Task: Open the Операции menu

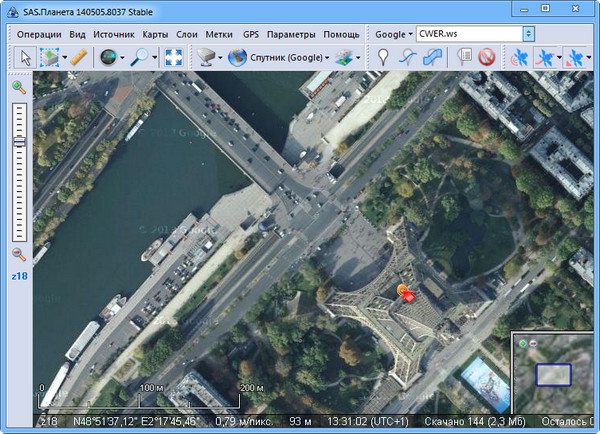Action: (40, 33)
